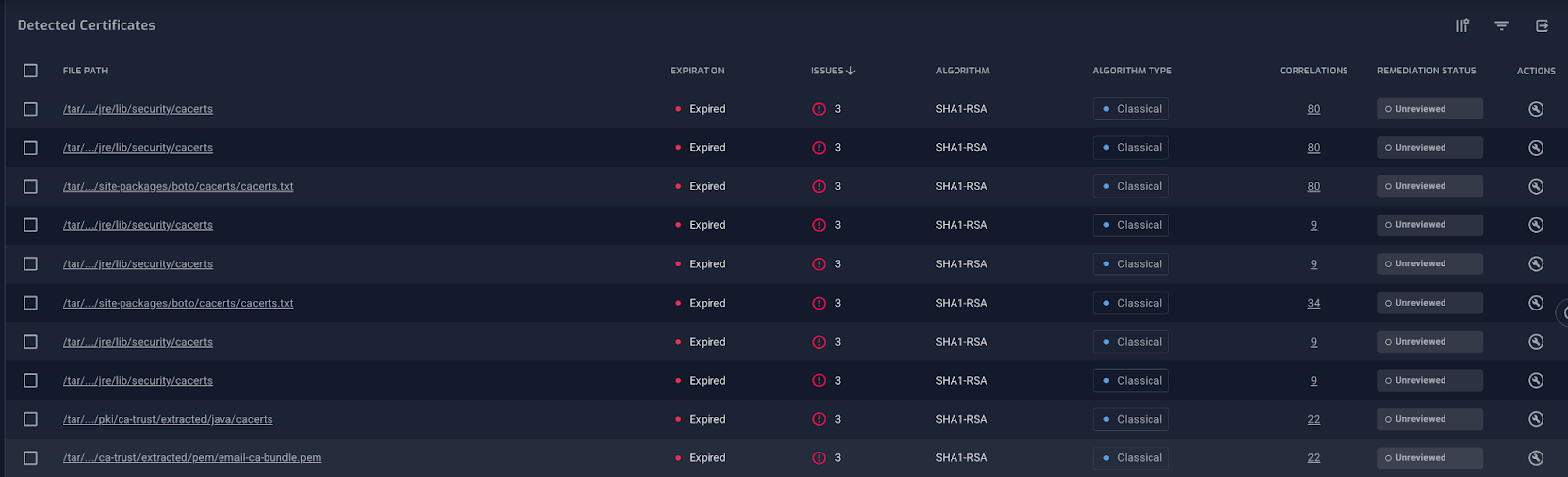Sort by the EXPIRATION column header
The height and width of the screenshot is (477, 1568).
click(x=697, y=71)
